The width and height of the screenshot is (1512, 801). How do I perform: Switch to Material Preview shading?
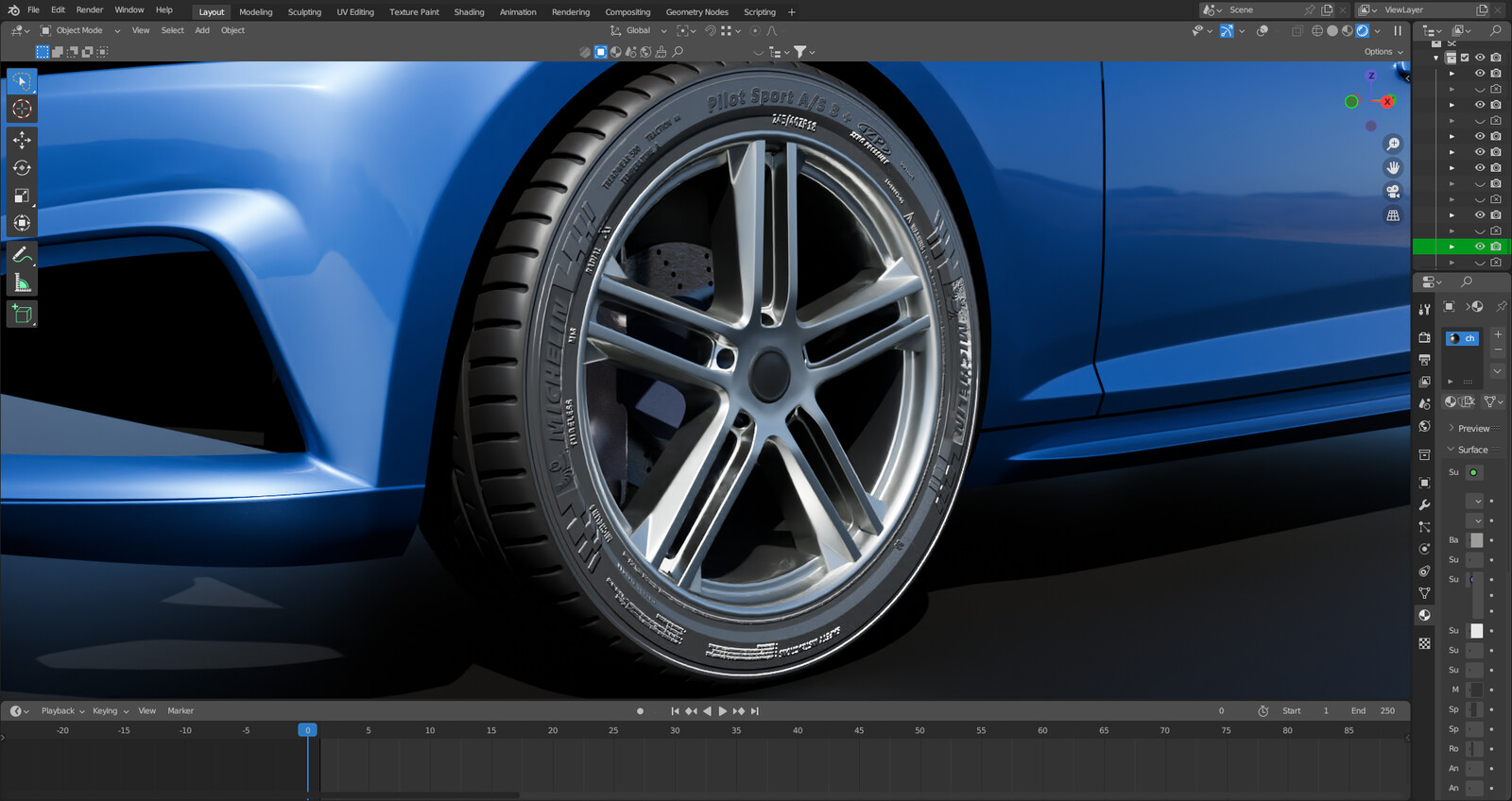point(1347,30)
